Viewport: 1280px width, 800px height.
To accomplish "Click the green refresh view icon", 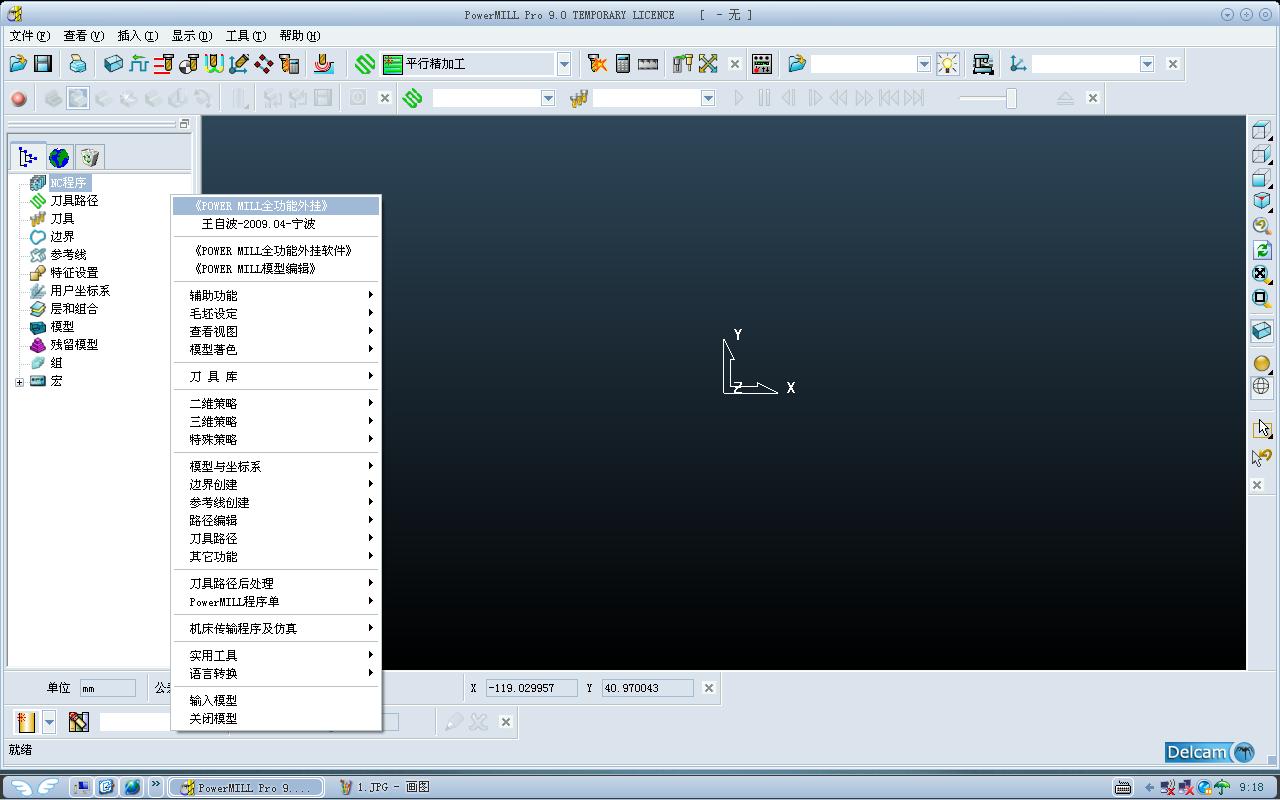I will click(x=1261, y=250).
